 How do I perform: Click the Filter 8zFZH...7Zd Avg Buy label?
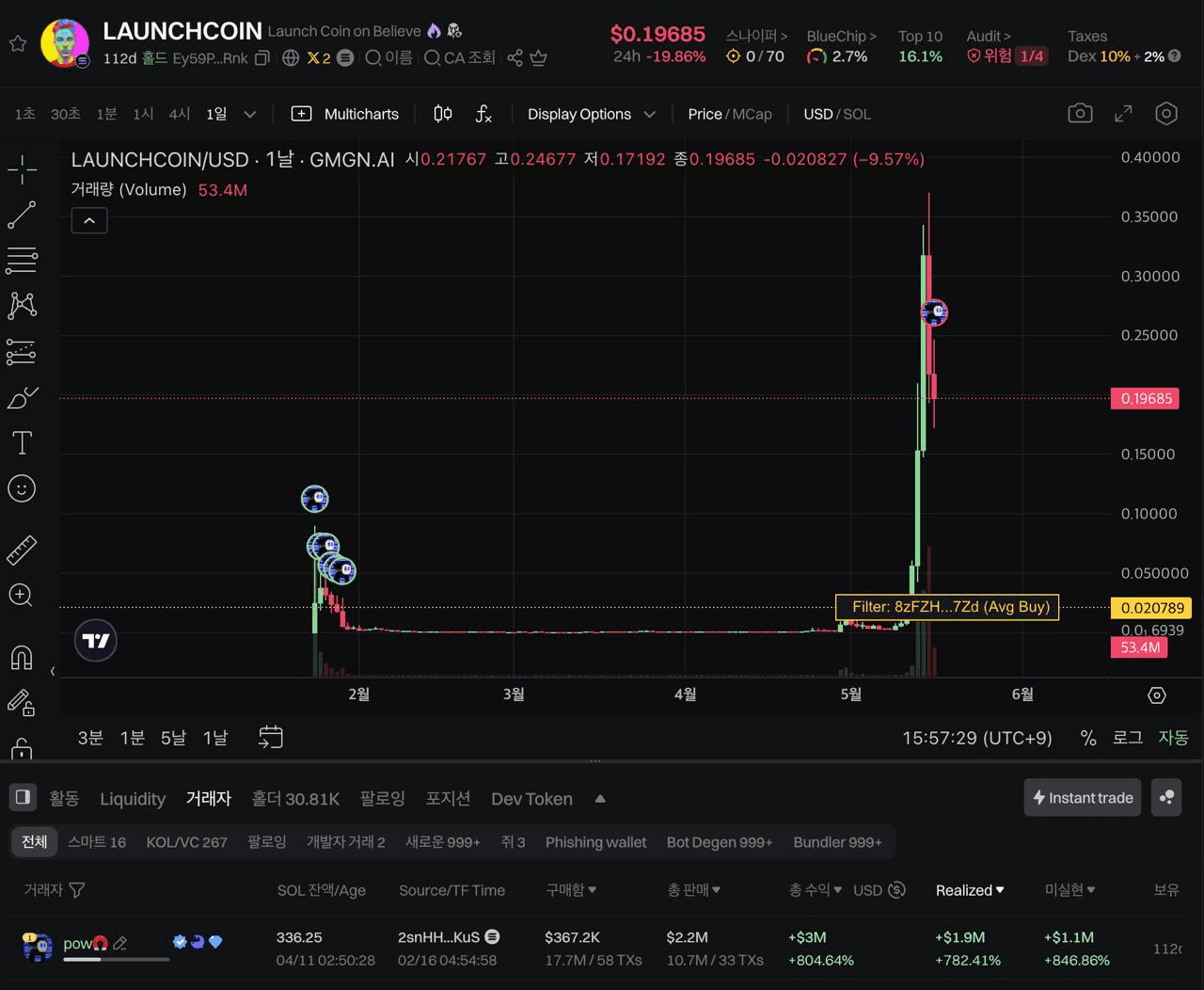(x=948, y=607)
